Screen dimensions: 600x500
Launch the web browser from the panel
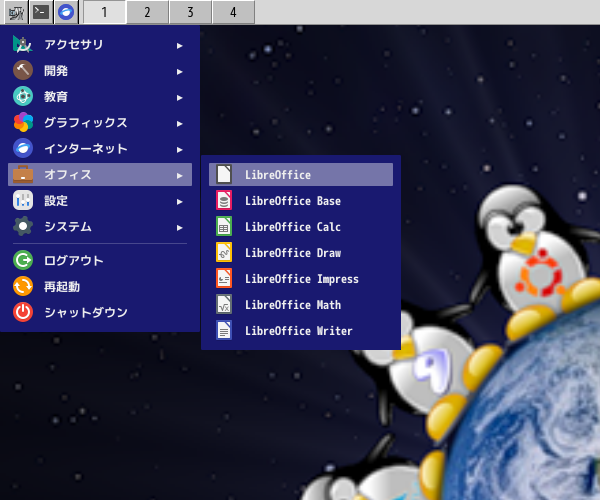point(66,12)
